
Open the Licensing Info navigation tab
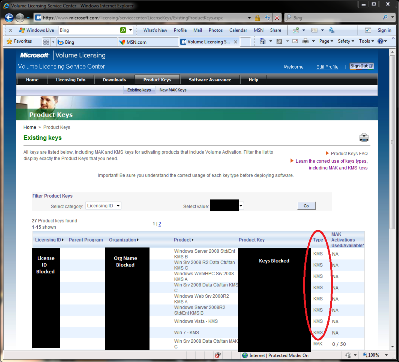pyautogui.click(x=71, y=80)
